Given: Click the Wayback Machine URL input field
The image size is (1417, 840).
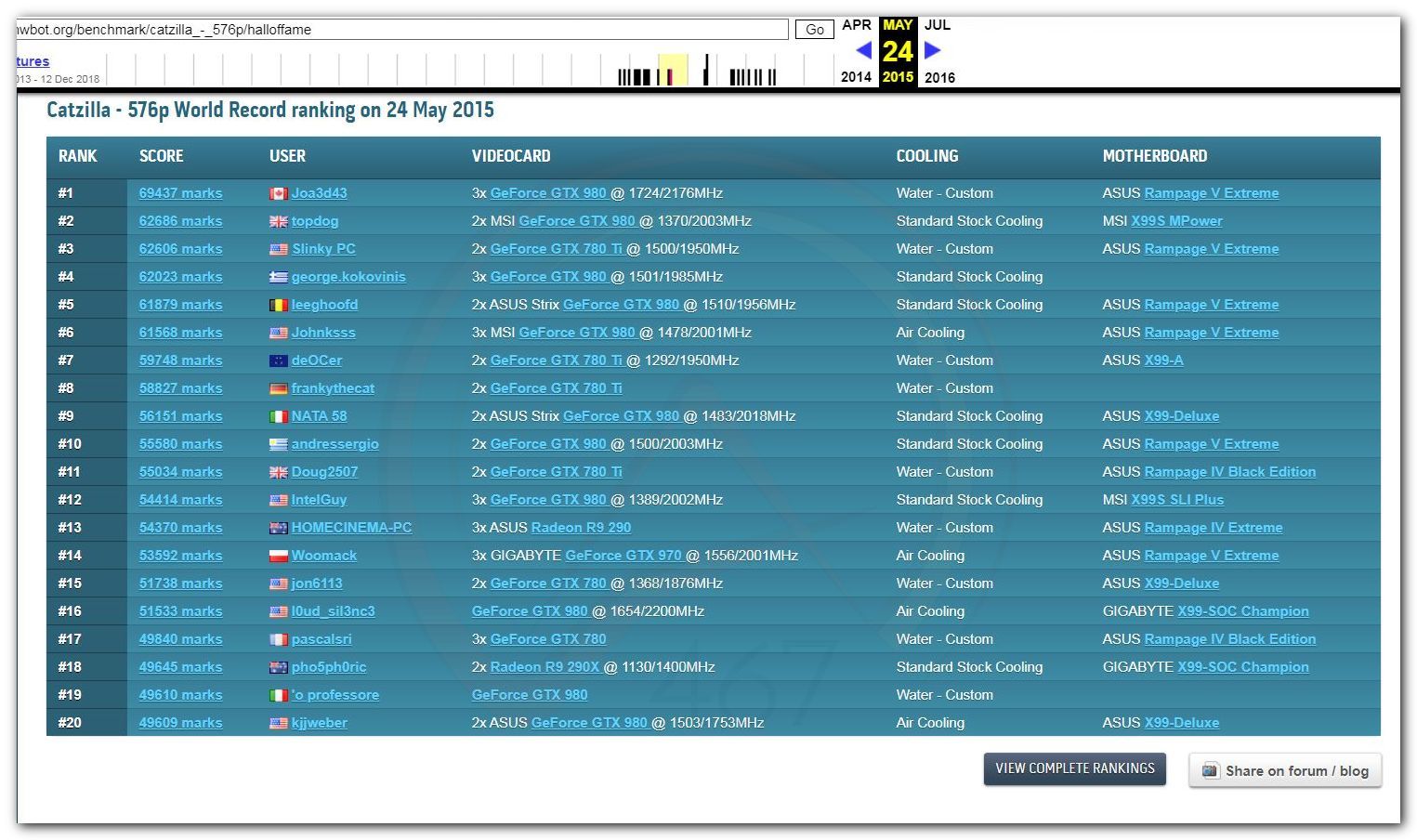Looking at the screenshot, I should tap(401, 30).
